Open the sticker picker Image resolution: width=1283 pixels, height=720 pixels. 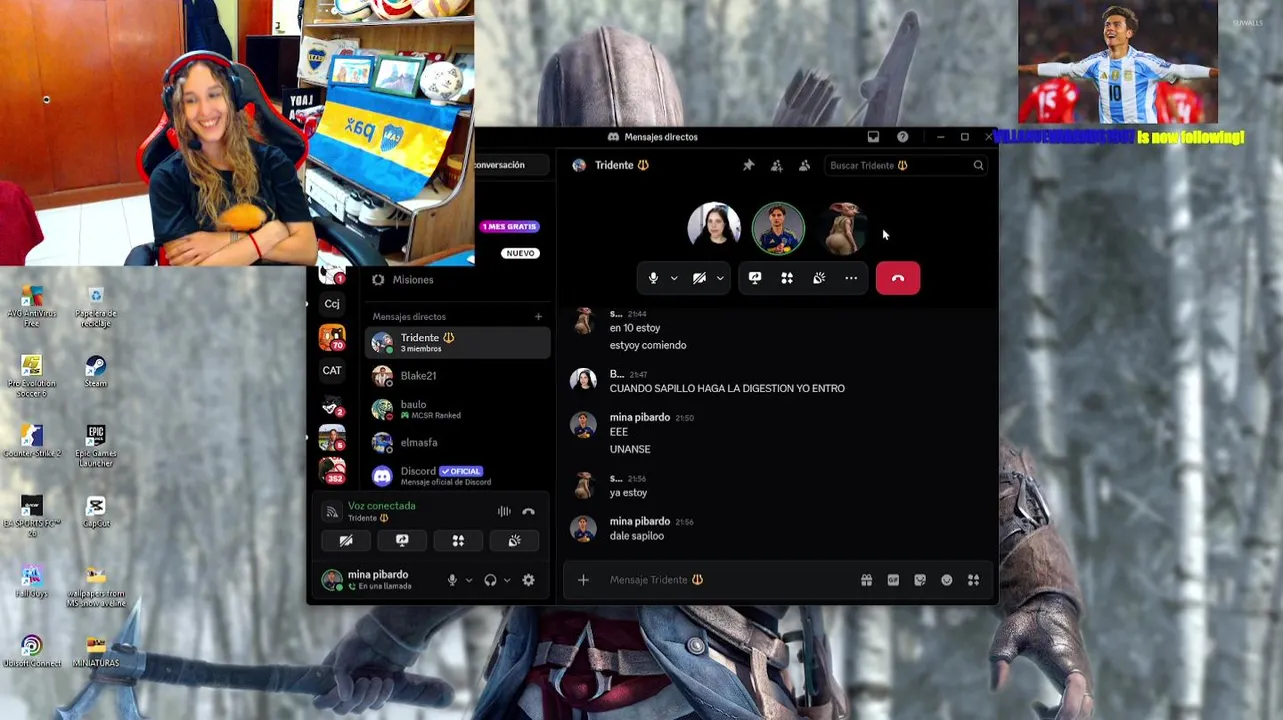[x=920, y=580]
